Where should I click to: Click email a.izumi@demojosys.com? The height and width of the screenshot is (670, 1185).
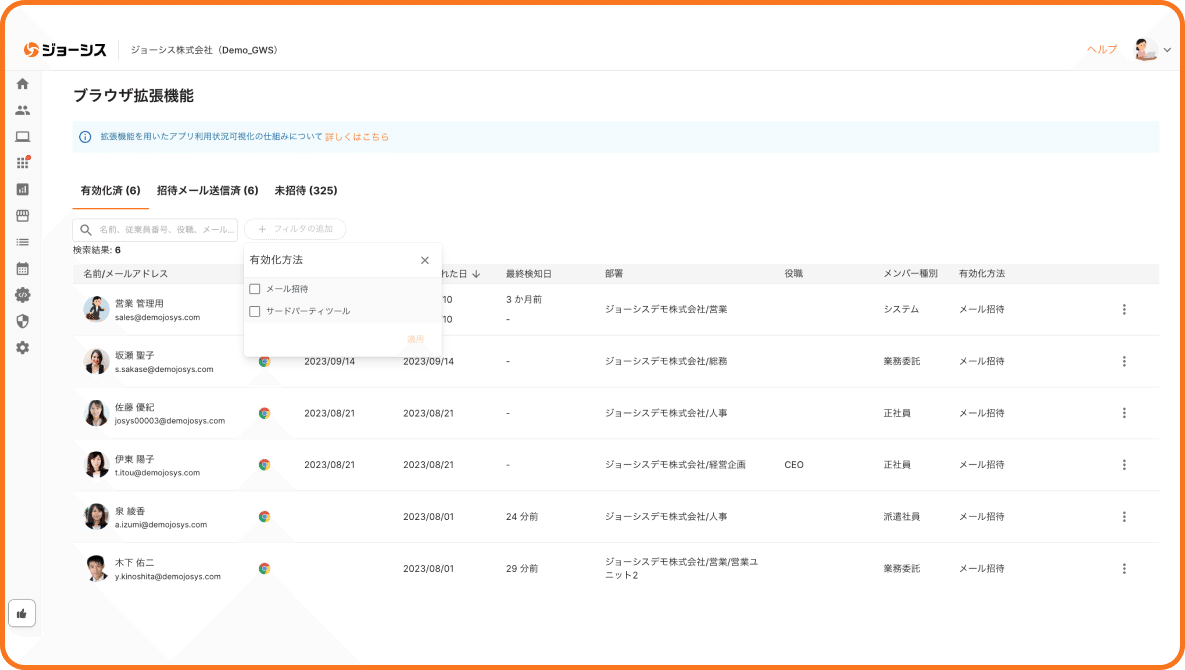pos(161,525)
